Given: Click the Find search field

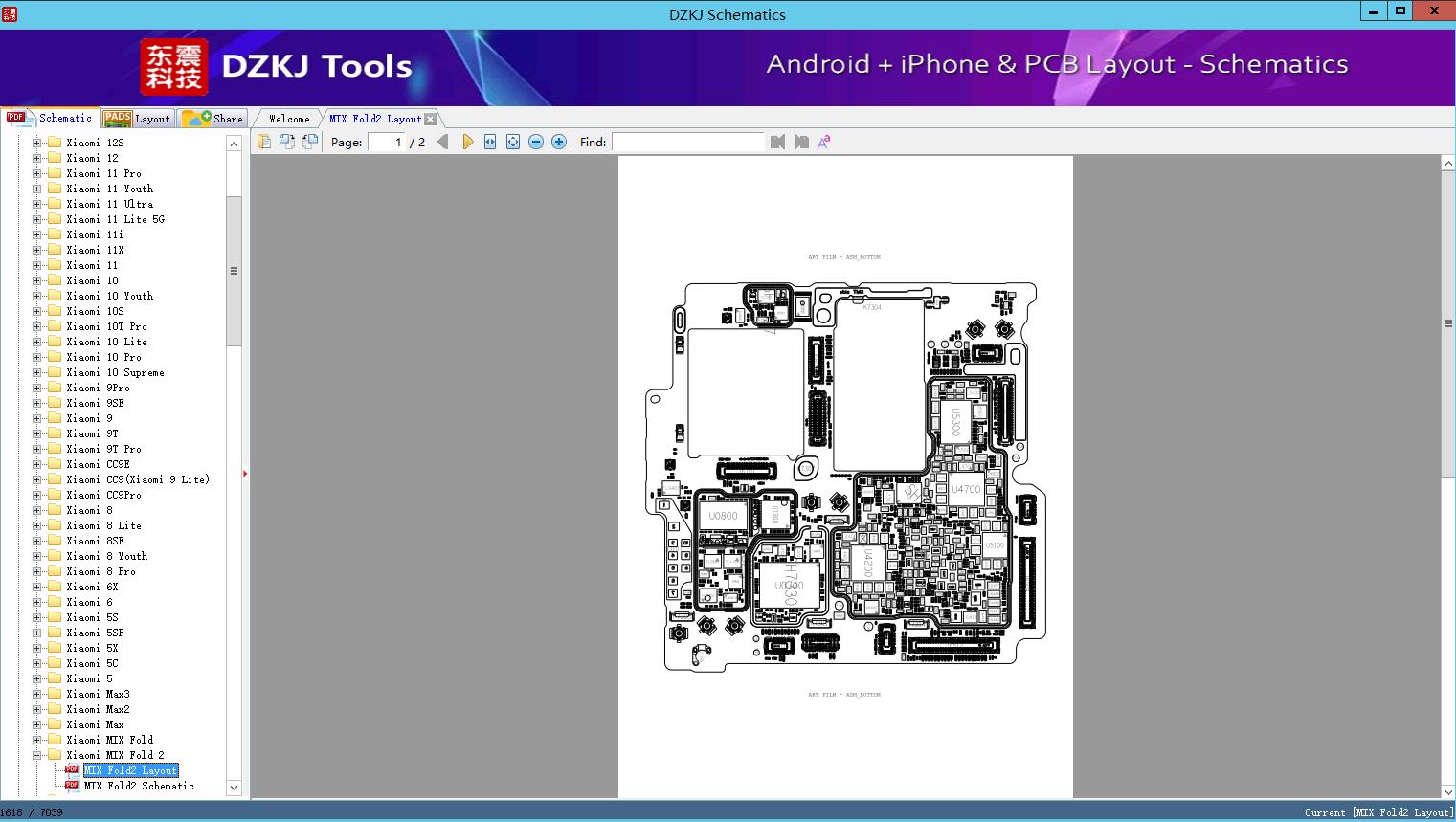Looking at the screenshot, I should point(688,142).
